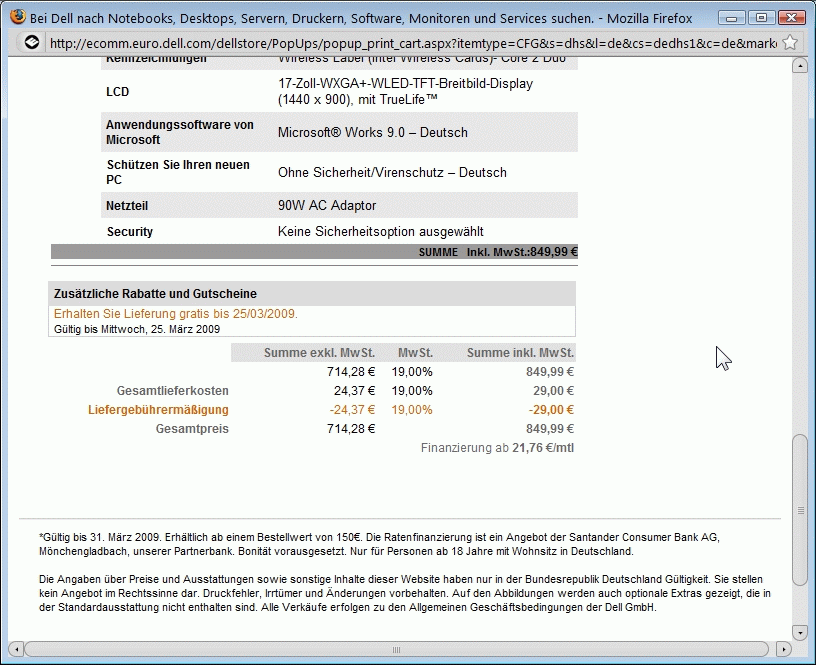This screenshot has width=816, height=665.
Task: Click the horizontal scrollbar right arrow
Action: tap(783, 649)
